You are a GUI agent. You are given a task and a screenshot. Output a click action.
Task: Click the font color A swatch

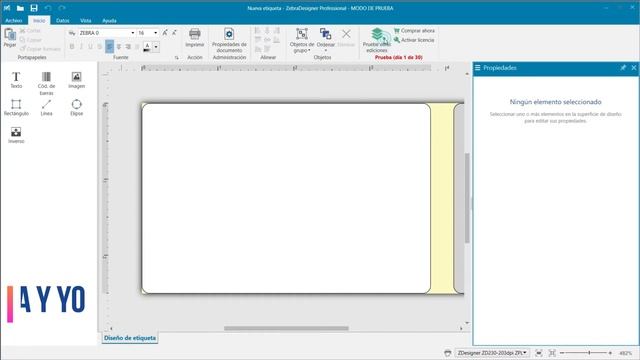[x=147, y=47]
